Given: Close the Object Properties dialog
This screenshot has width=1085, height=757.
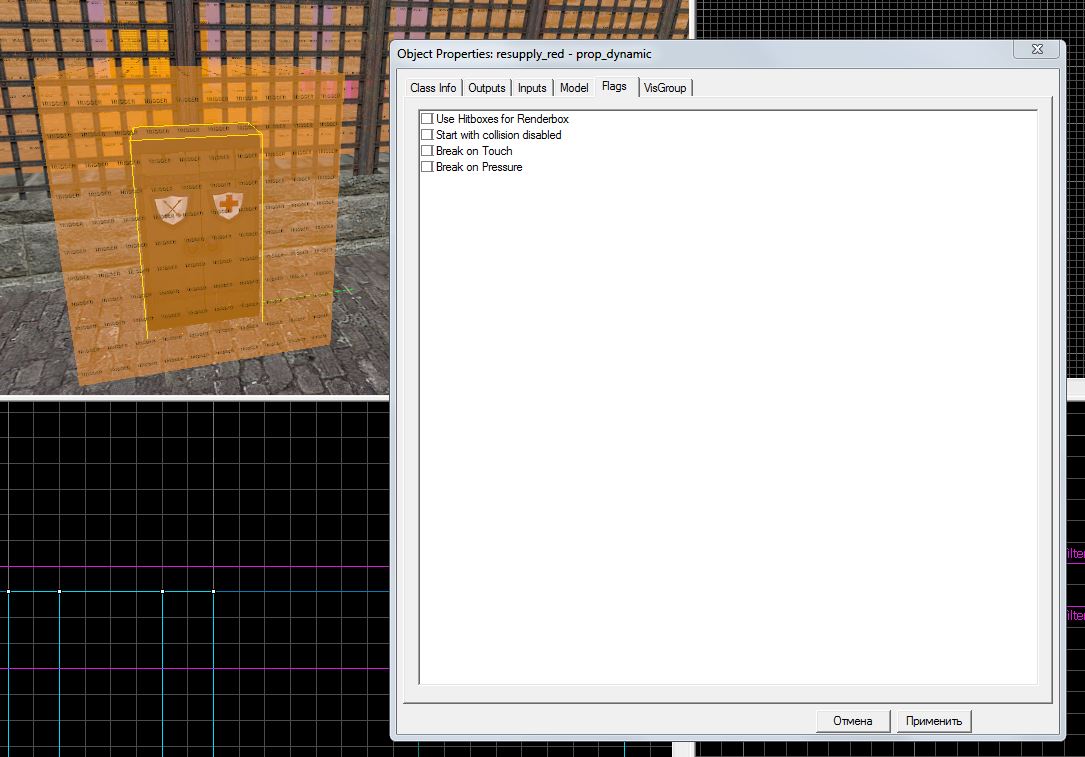Looking at the screenshot, I should coord(1037,49).
